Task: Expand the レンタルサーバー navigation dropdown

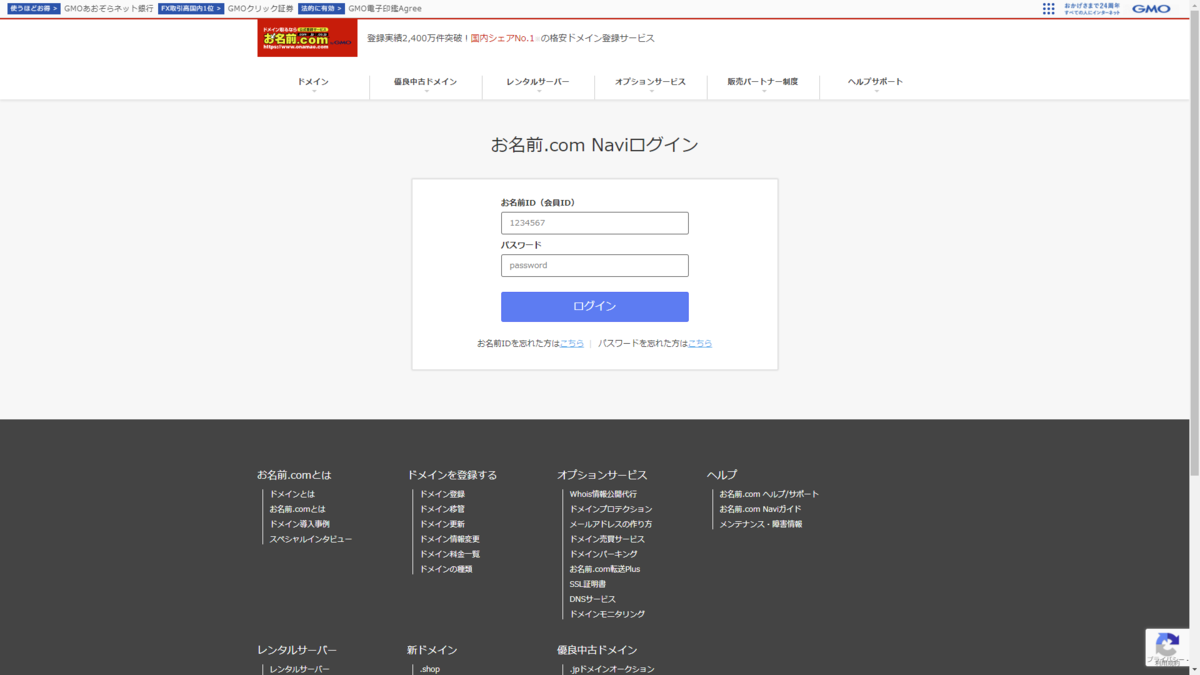Action: (538, 82)
